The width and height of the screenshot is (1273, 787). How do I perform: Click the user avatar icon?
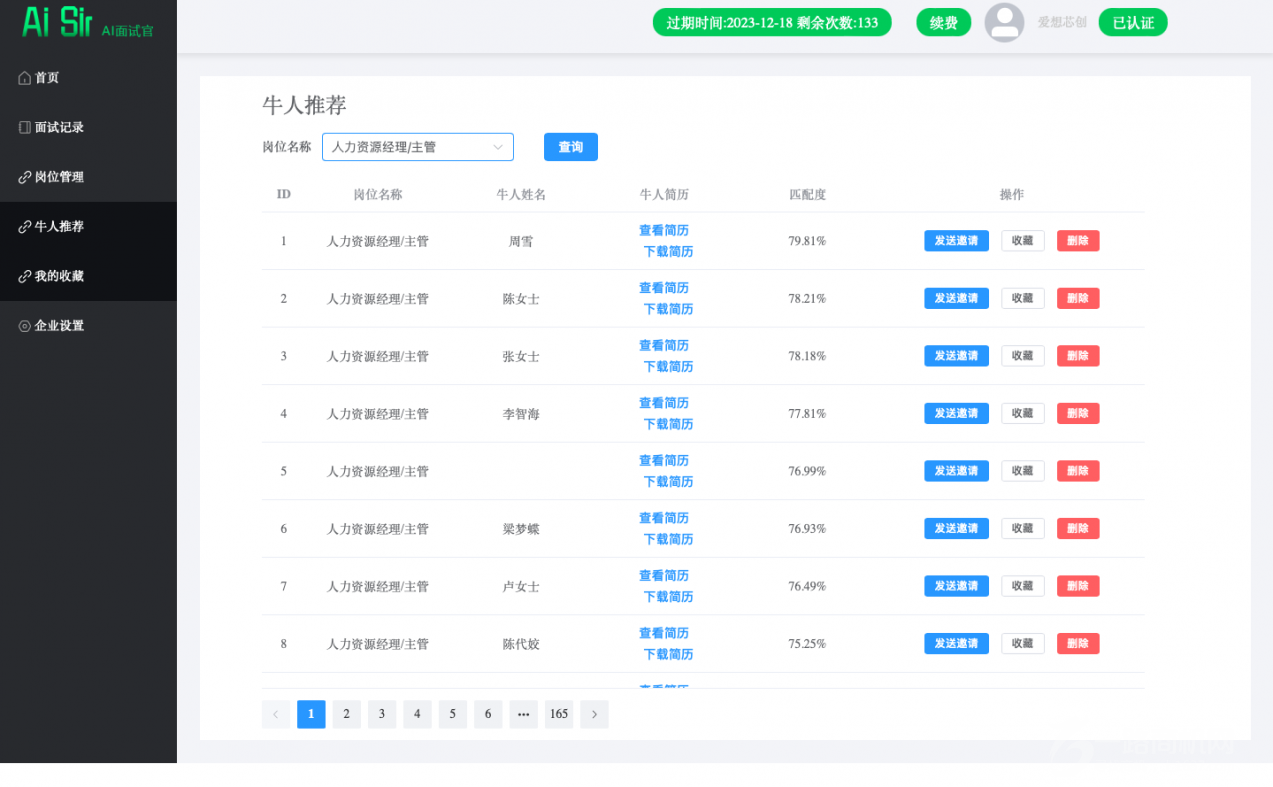pyautogui.click(x=1004, y=22)
